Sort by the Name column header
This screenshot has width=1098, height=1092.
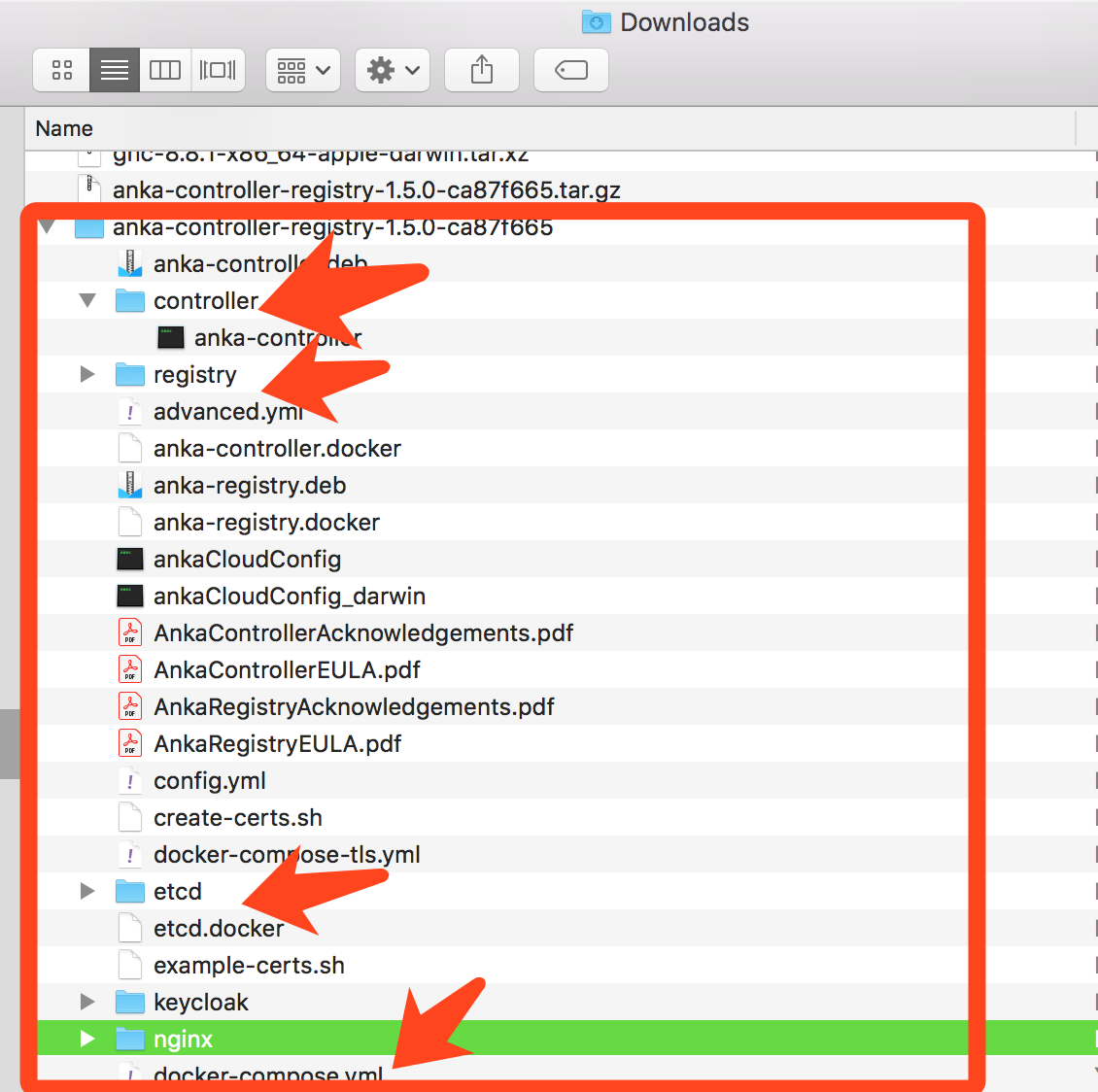64,129
